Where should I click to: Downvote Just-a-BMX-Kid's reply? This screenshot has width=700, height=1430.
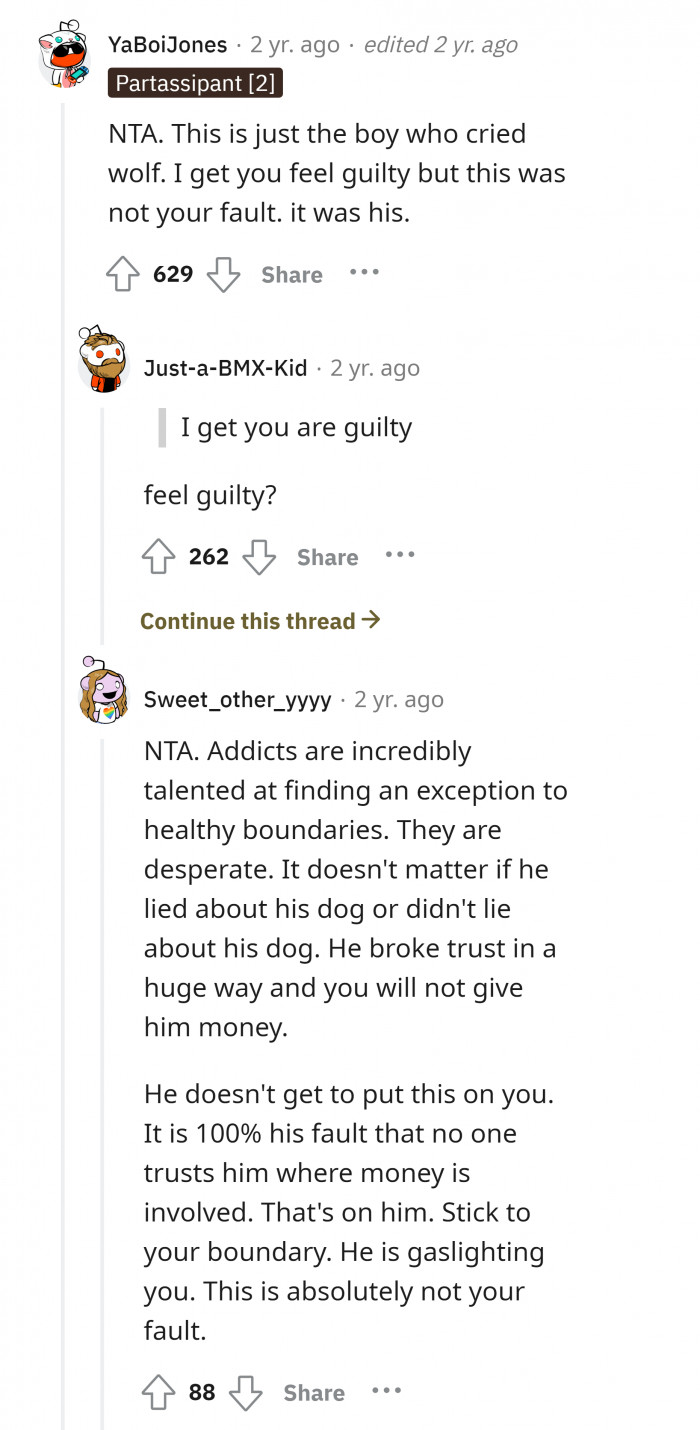tap(259, 557)
